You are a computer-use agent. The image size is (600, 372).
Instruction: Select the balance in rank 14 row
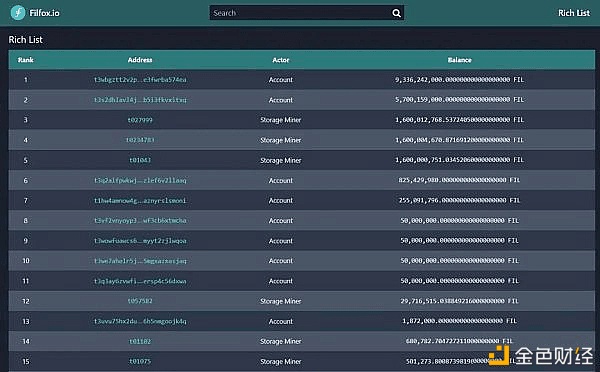459,341
